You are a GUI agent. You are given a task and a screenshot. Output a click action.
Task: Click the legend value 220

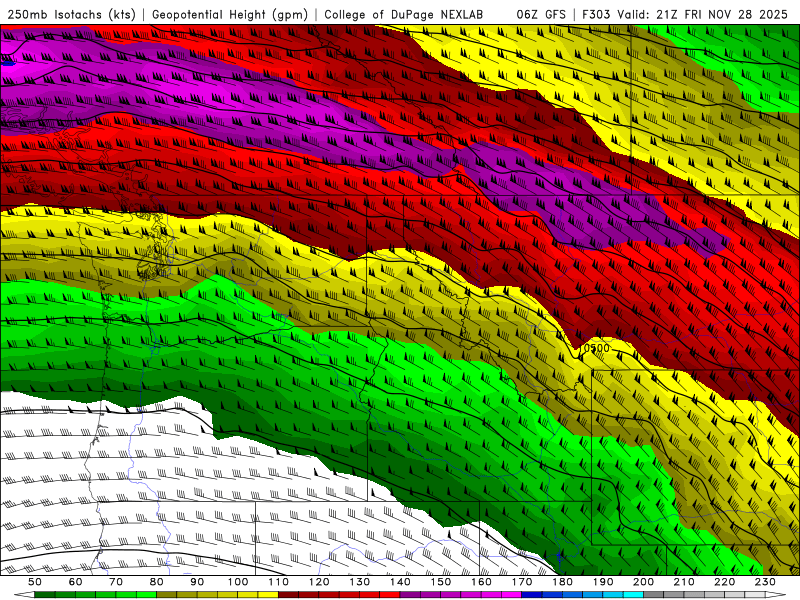pyautogui.click(x=725, y=582)
